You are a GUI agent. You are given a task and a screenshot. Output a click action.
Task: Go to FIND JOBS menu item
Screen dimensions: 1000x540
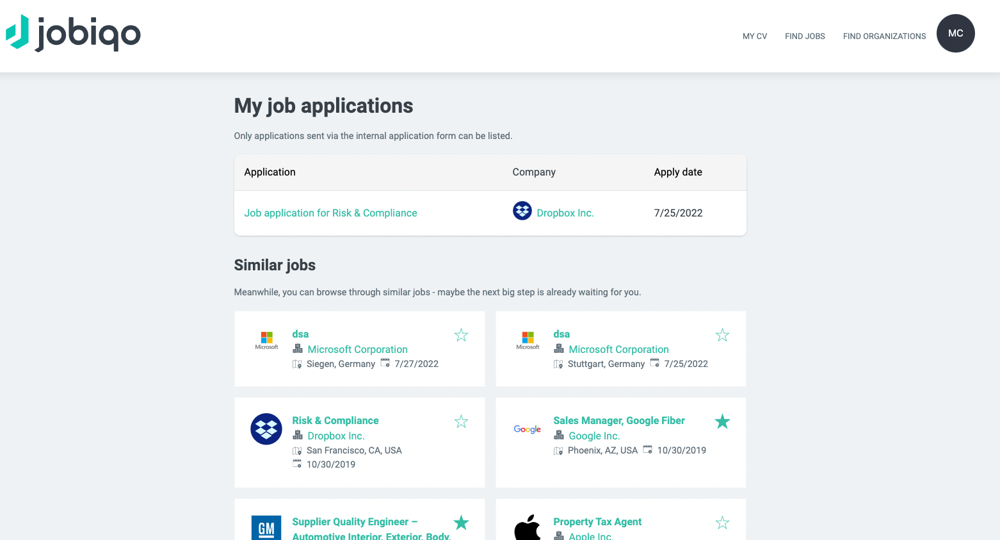(805, 36)
